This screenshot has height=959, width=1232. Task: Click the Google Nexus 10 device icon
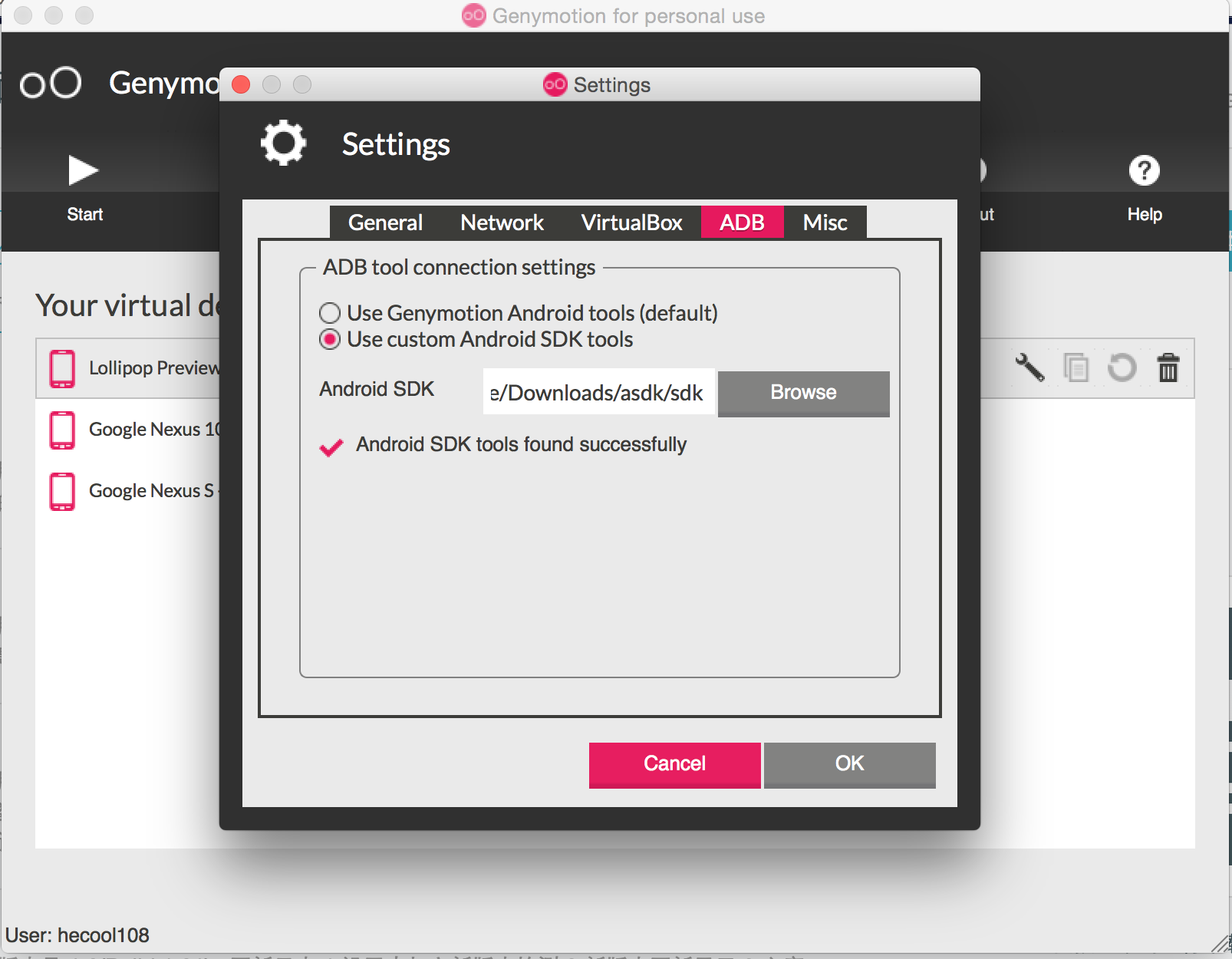[x=62, y=430]
